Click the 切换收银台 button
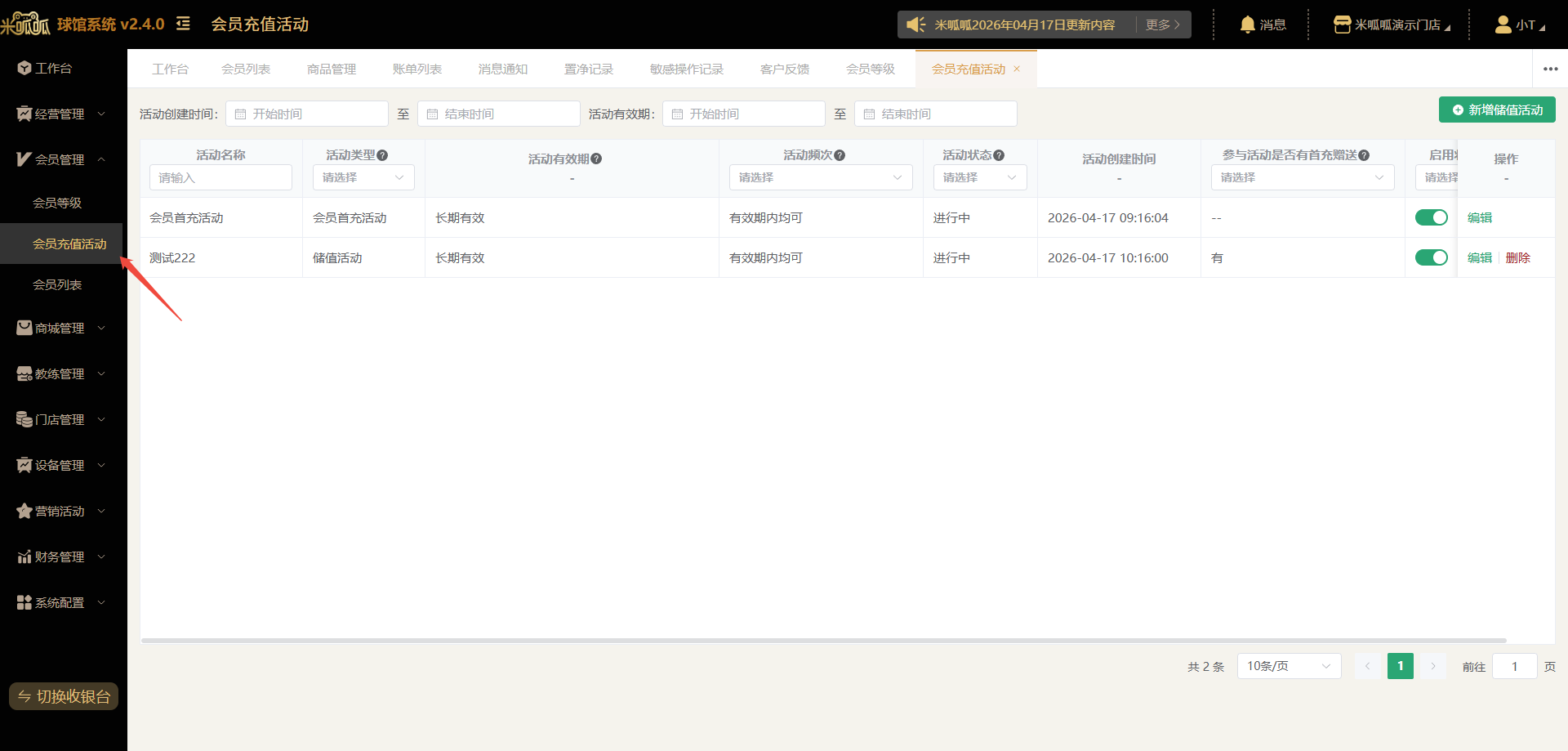Viewport: 1568px width, 751px height. pos(64,696)
